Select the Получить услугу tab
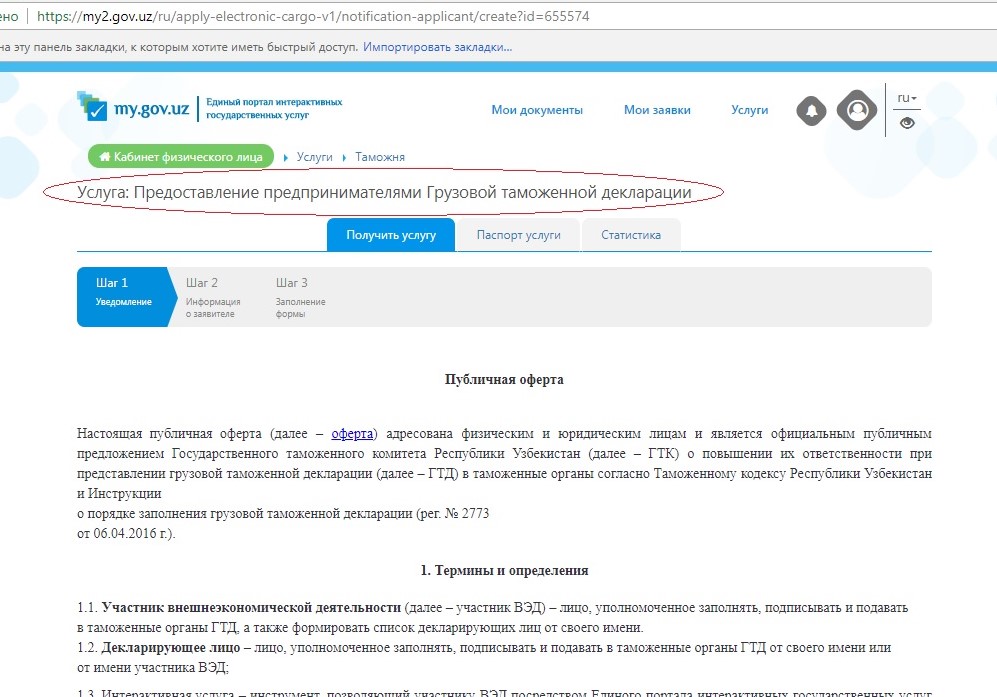 [391, 235]
